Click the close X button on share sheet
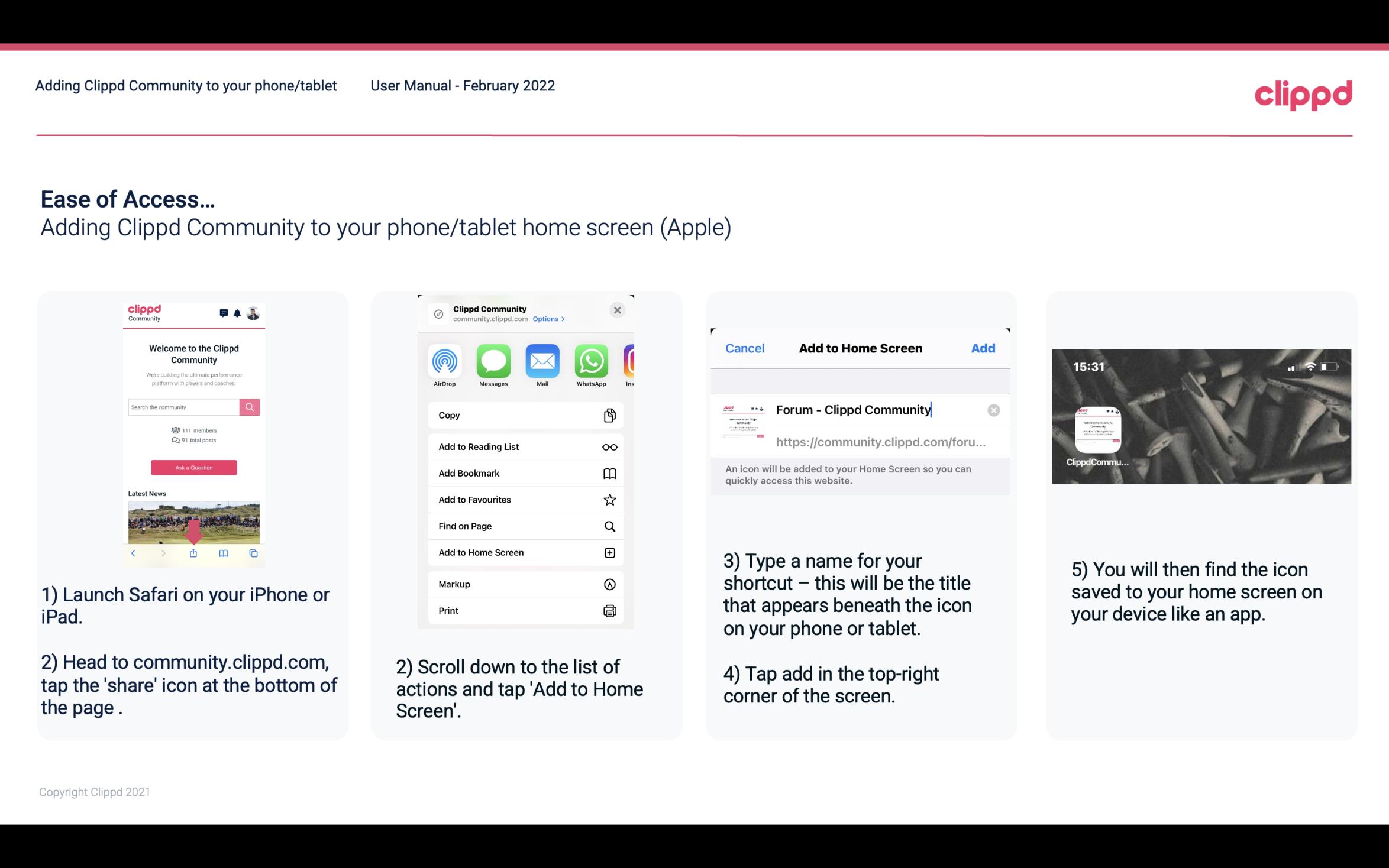 tap(617, 309)
